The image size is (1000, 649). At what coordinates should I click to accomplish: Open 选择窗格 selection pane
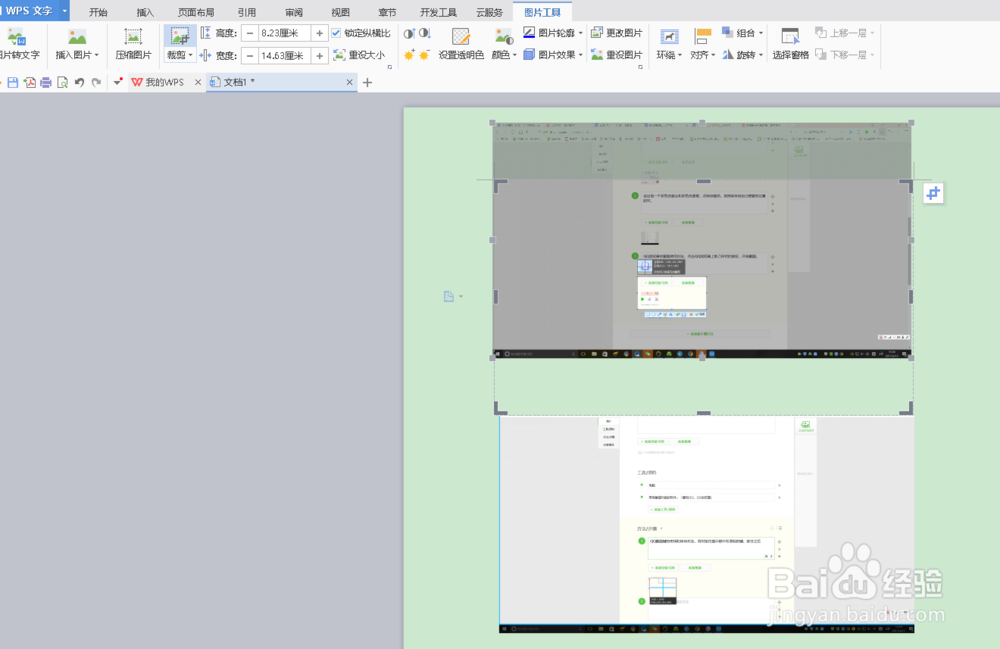pyautogui.click(x=790, y=44)
